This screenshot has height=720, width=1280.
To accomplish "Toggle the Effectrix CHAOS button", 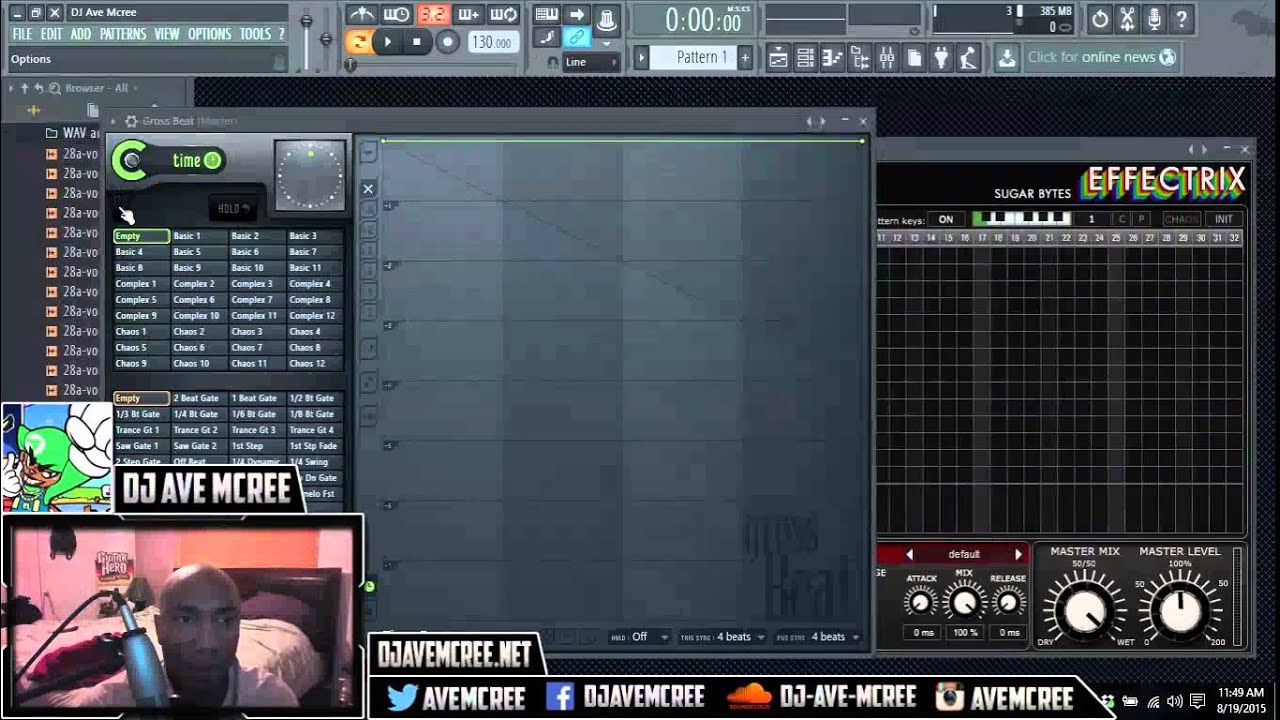I will [x=1180, y=219].
